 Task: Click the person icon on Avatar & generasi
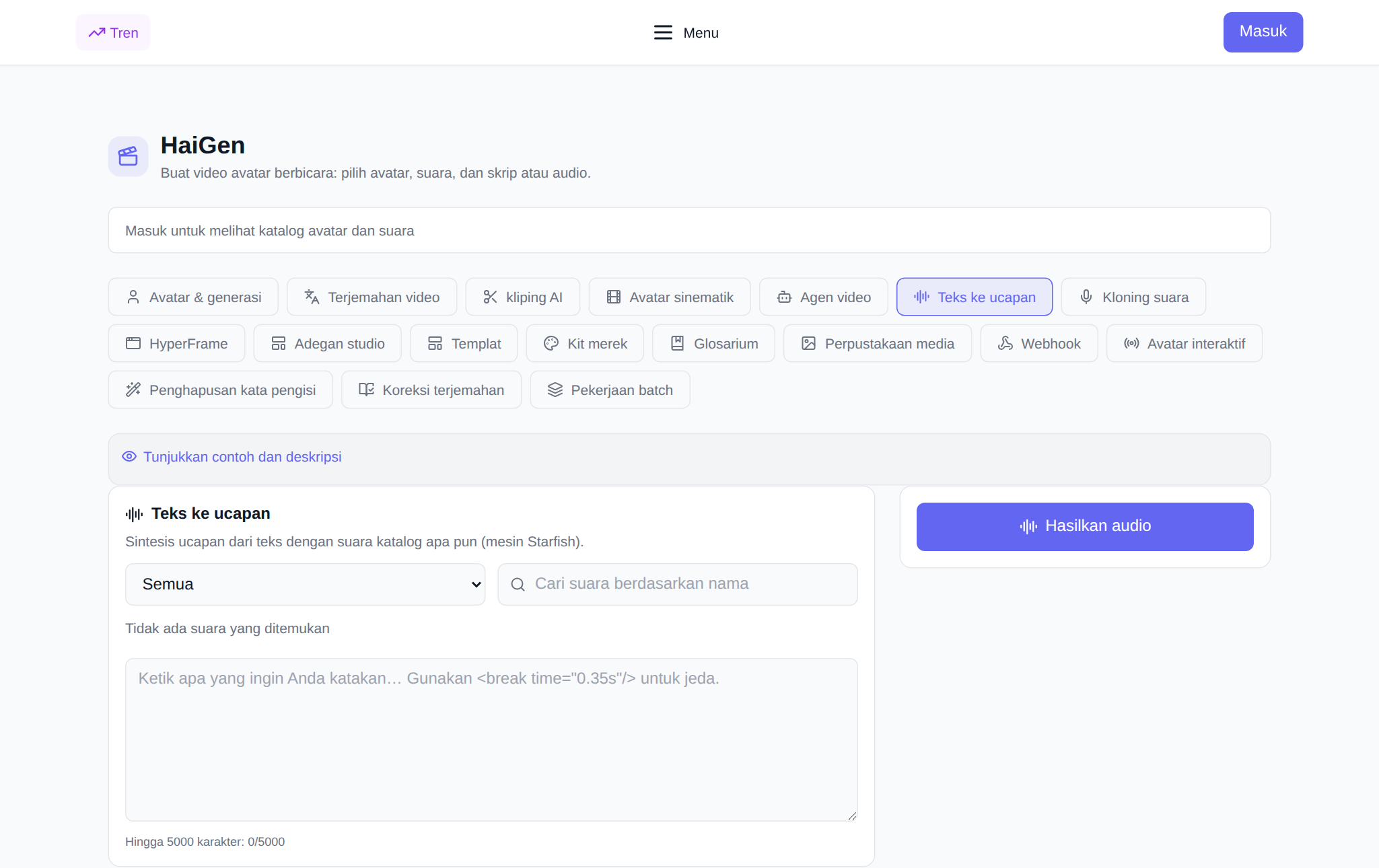pos(133,297)
